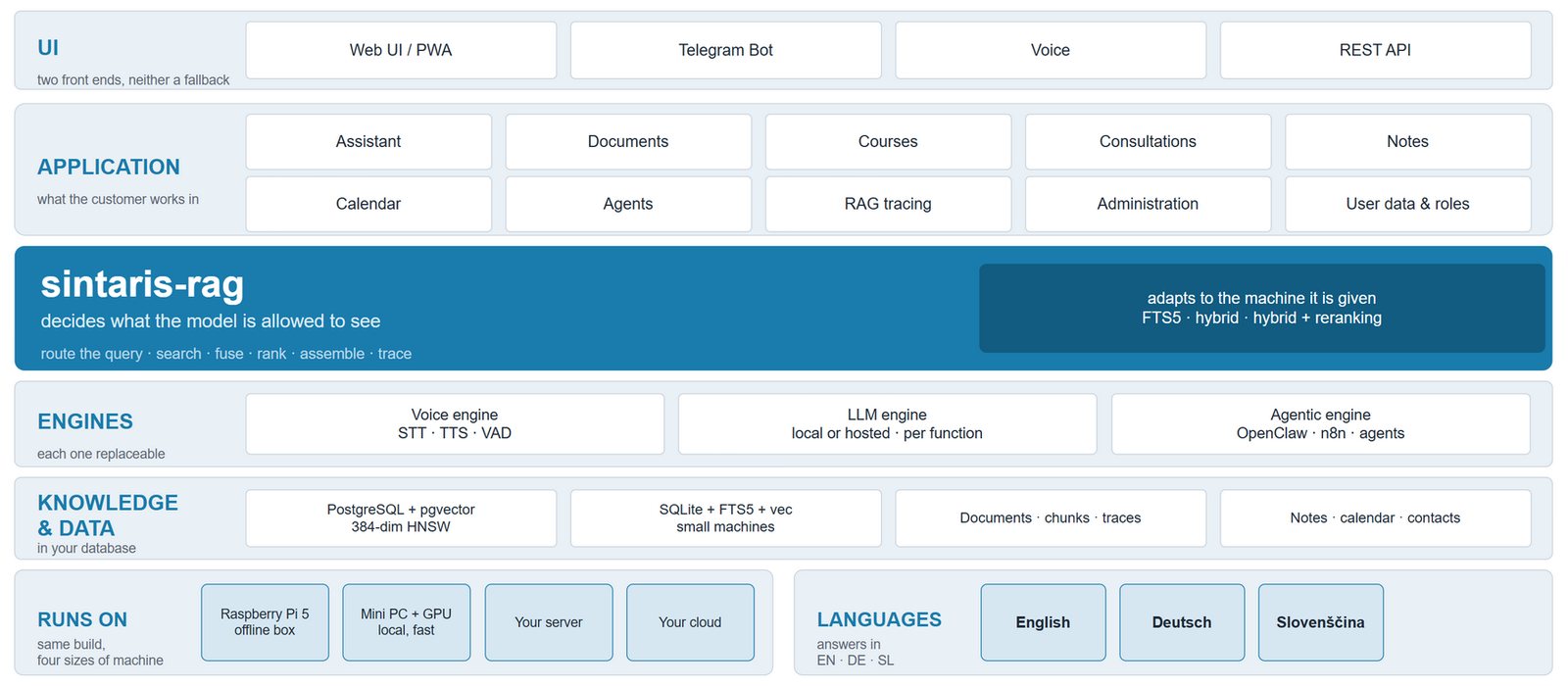Image resolution: width=1568 pixels, height=686 pixels.
Task: Open the Documents application tile
Action: click(x=628, y=141)
